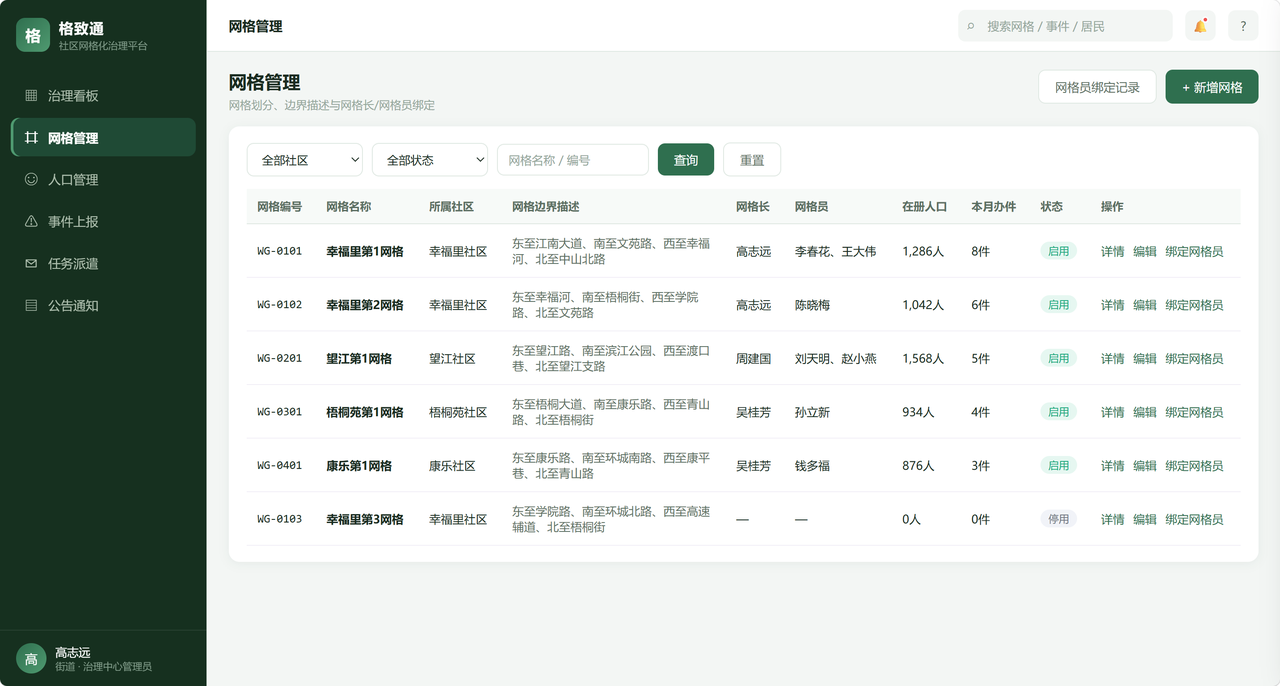This screenshot has height=686, width=1280.
Task: Click the 查询 search button
Action: coord(686,160)
